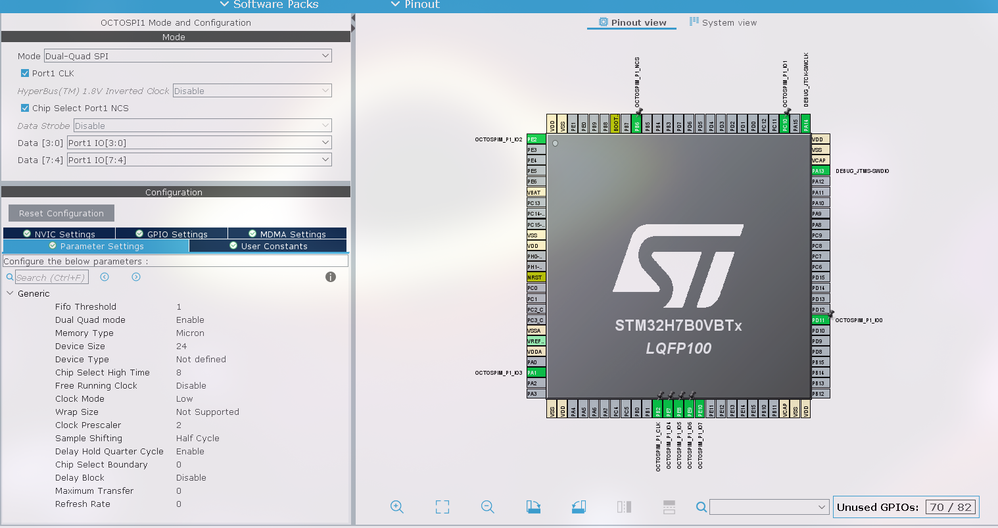Select the Free Running Clock Disable value

coord(191,386)
